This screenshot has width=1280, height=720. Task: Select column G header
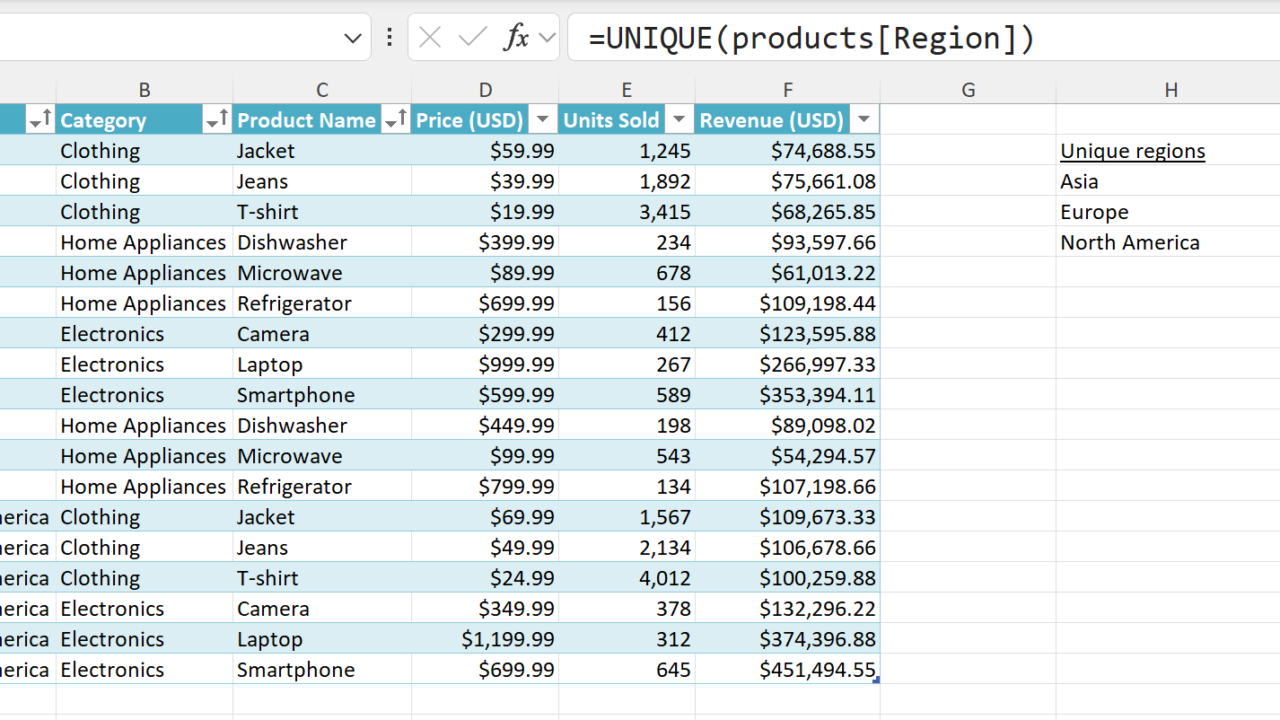point(968,90)
